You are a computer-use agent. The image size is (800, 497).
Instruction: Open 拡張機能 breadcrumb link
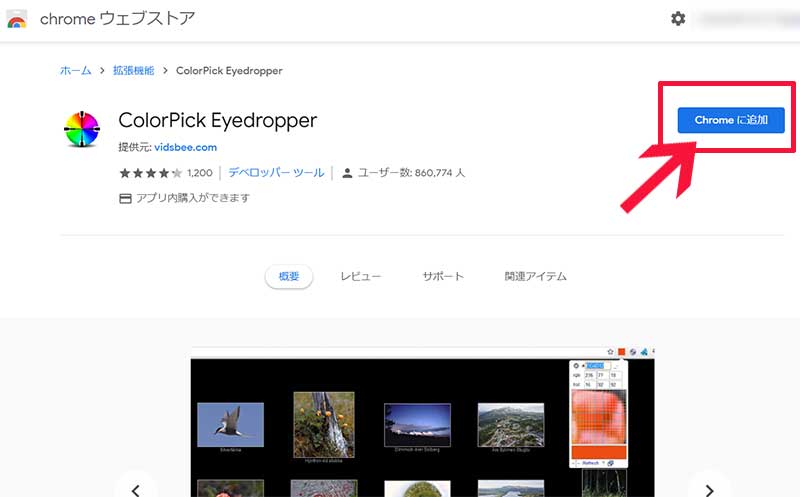click(x=133, y=70)
